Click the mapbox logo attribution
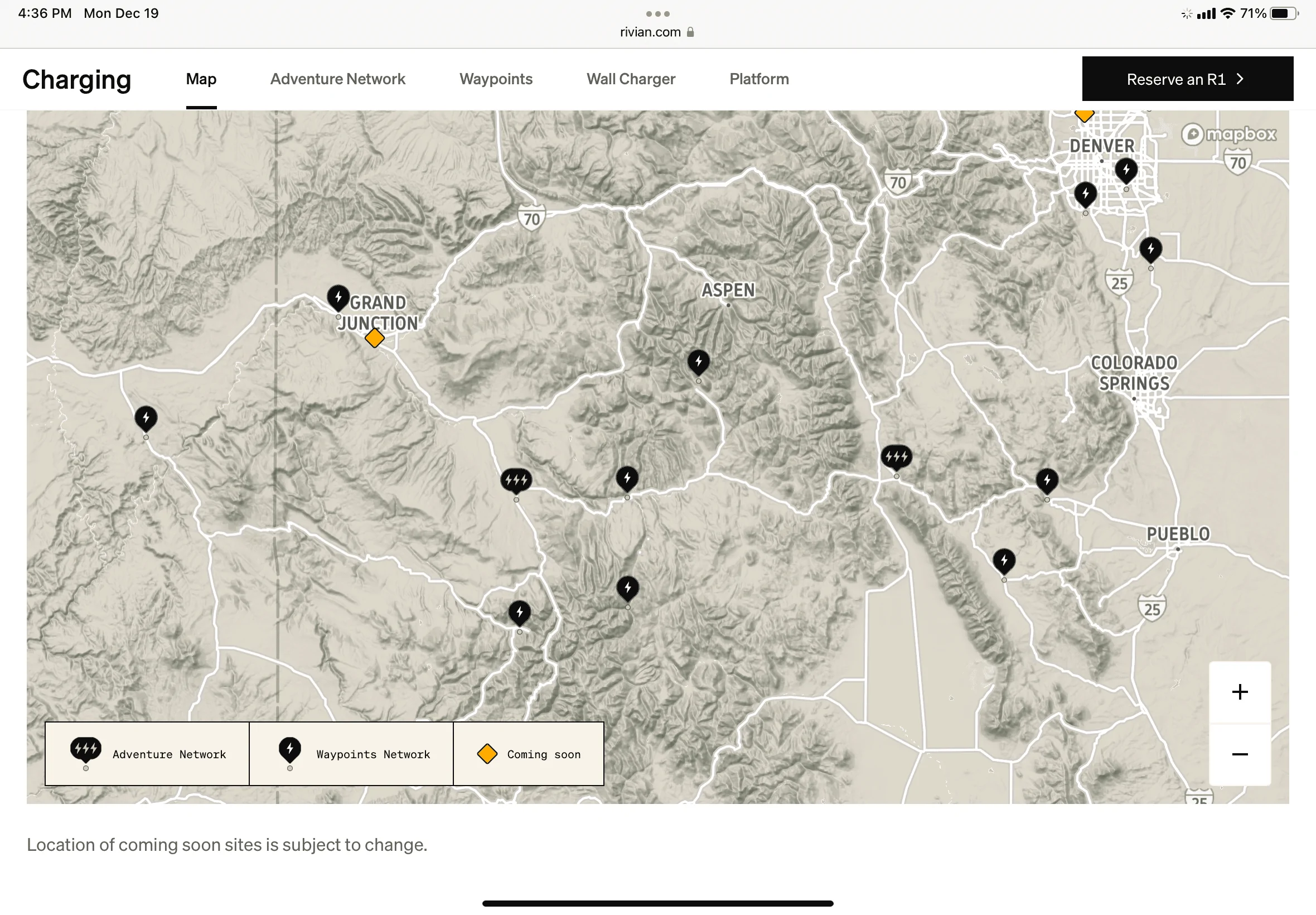 coord(1229,134)
